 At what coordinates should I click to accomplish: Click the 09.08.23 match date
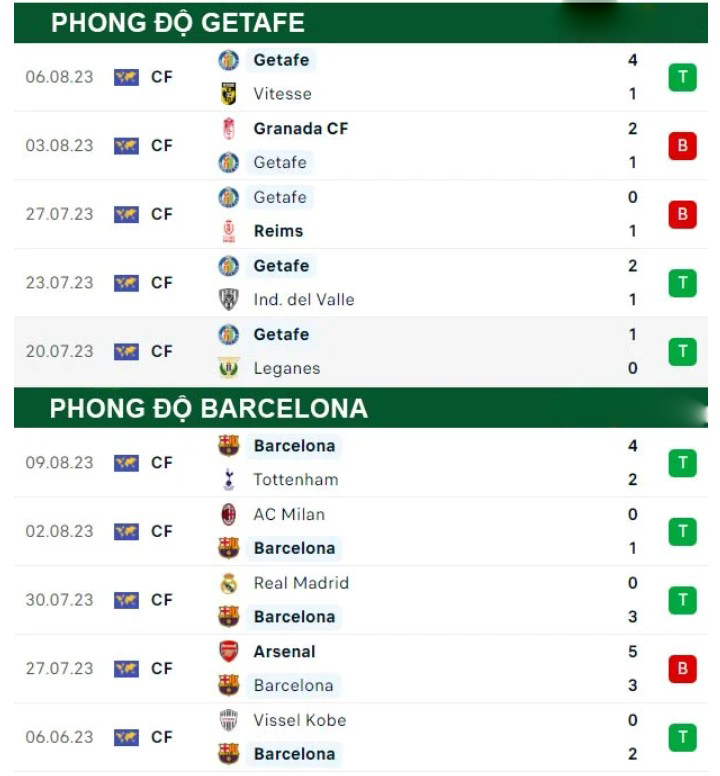59,463
